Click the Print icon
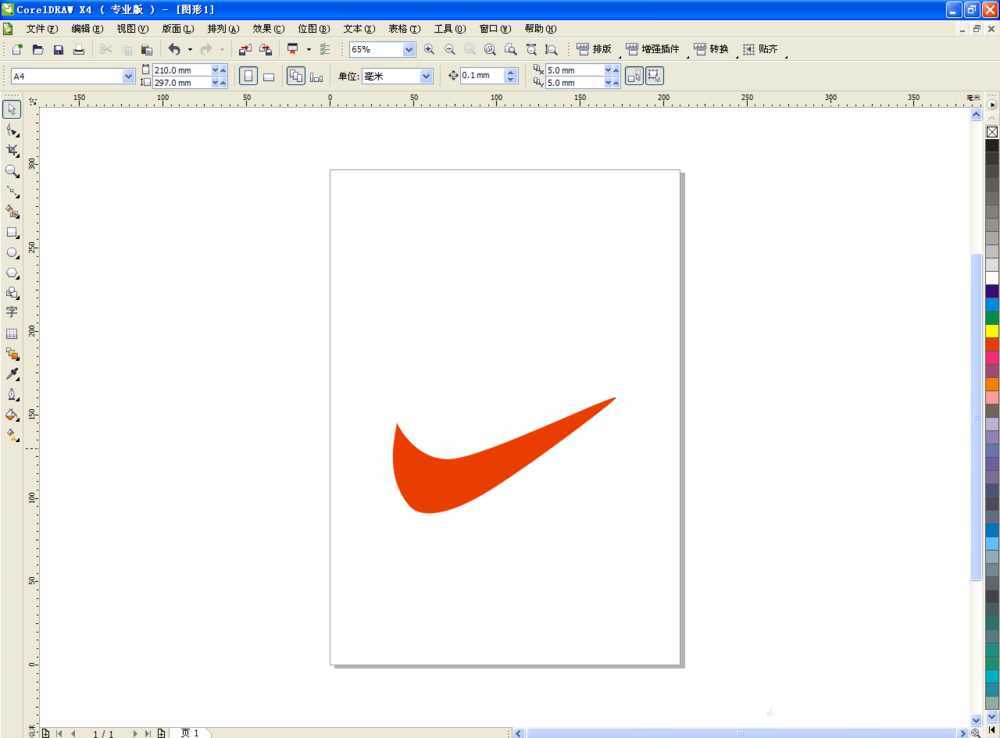1000x738 pixels. (x=79, y=49)
